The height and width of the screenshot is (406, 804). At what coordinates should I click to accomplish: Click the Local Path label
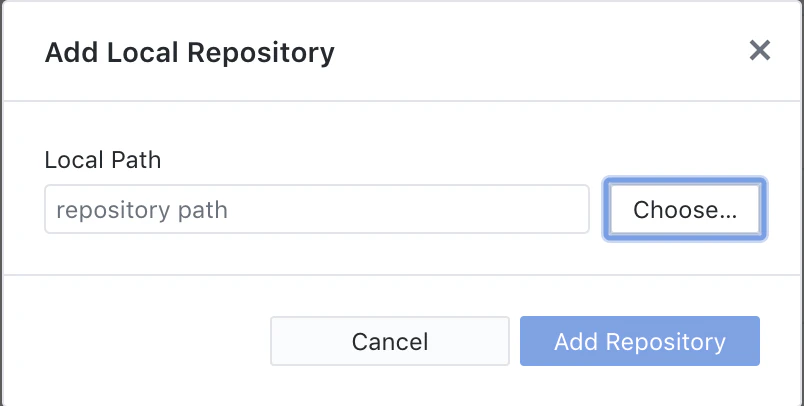pyautogui.click(x=103, y=160)
